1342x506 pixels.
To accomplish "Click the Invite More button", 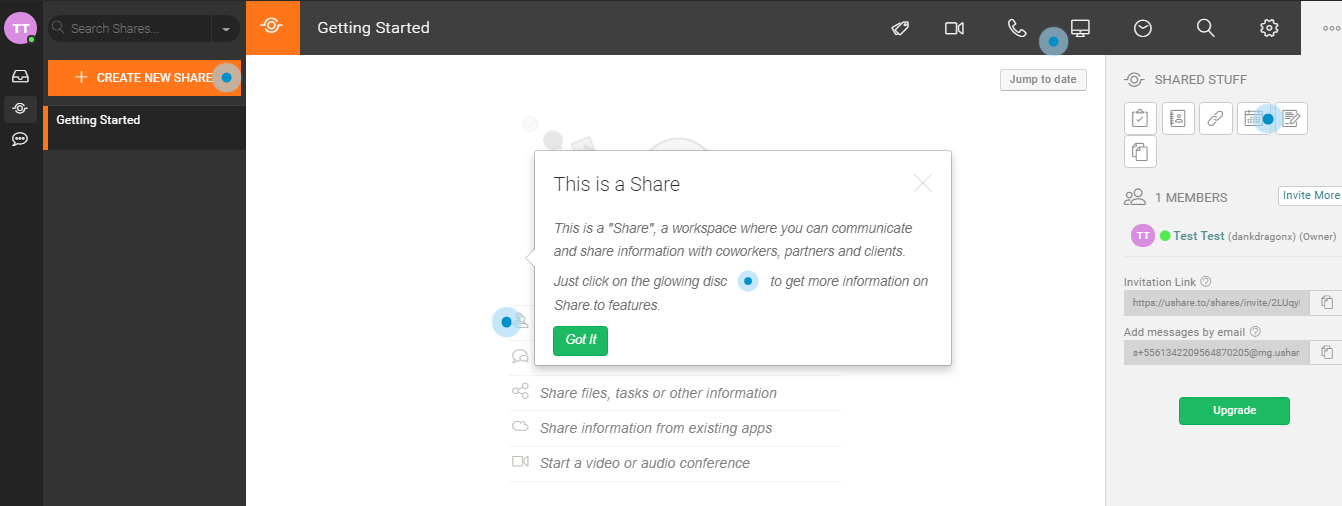I will tap(1310, 195).
